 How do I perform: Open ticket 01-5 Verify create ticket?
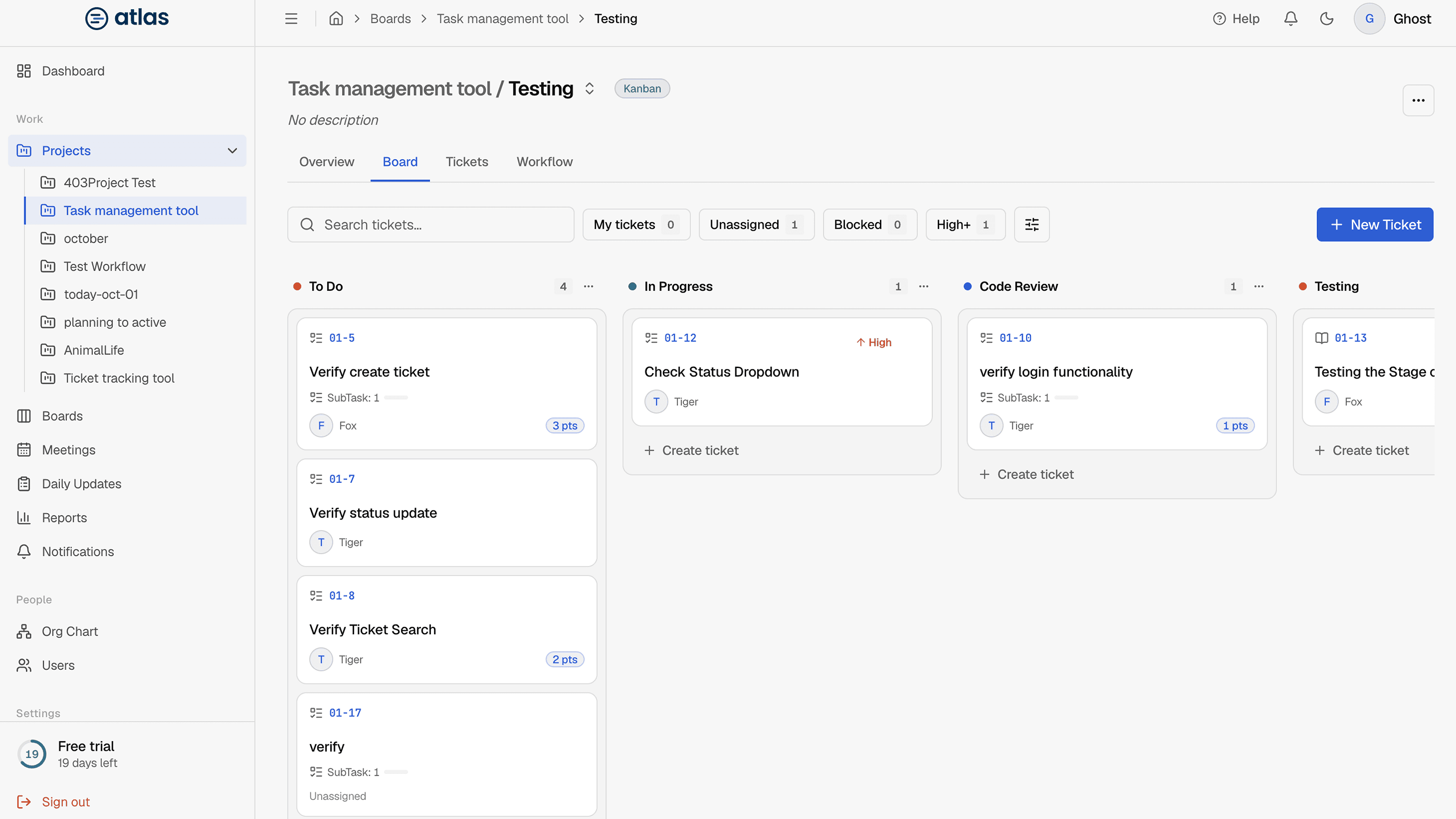tap(446, 384)
